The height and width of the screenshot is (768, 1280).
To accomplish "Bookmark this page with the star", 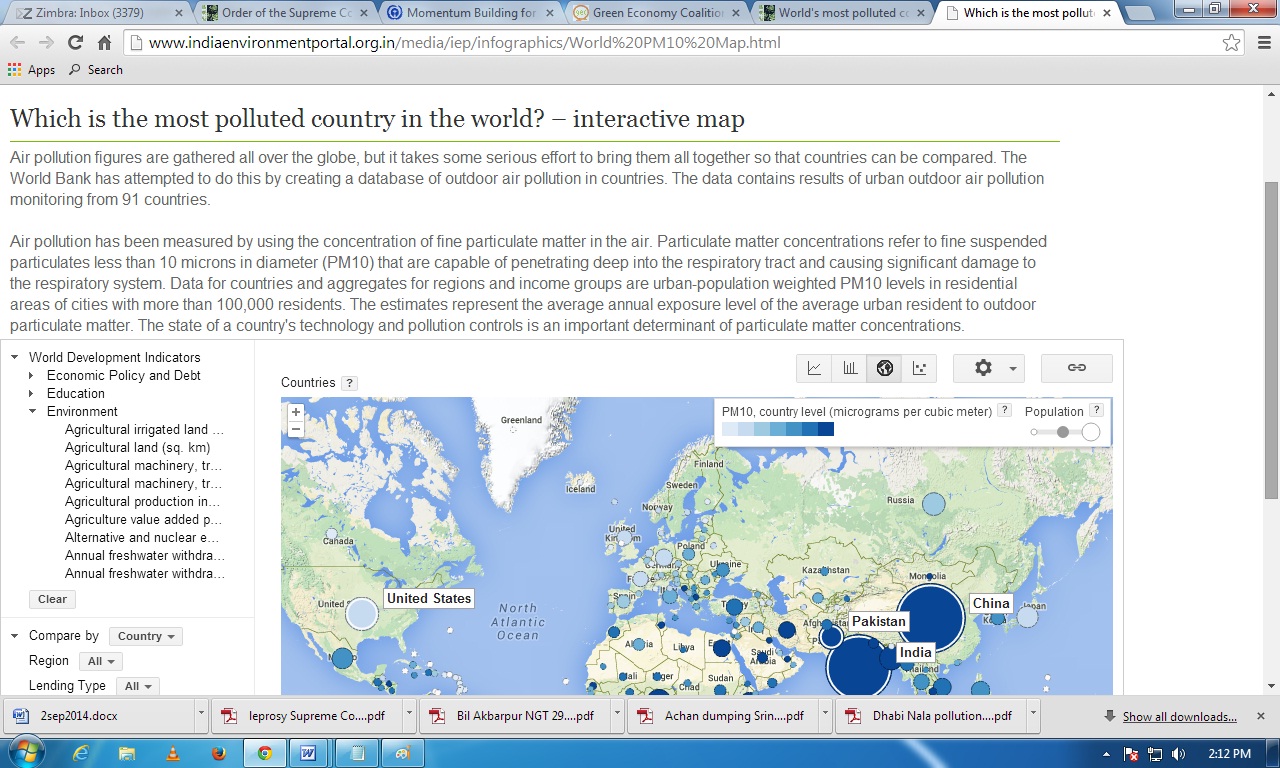I will coord(1232,43).
